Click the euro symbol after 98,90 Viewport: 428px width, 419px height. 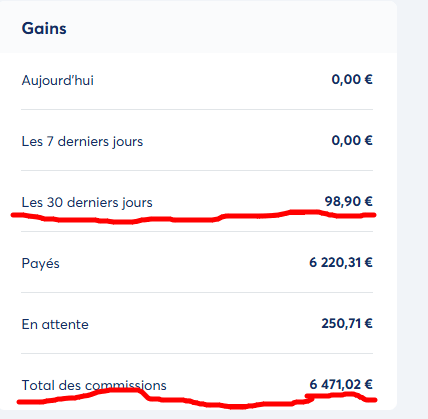pyautogui.click(x=368, y=201)
